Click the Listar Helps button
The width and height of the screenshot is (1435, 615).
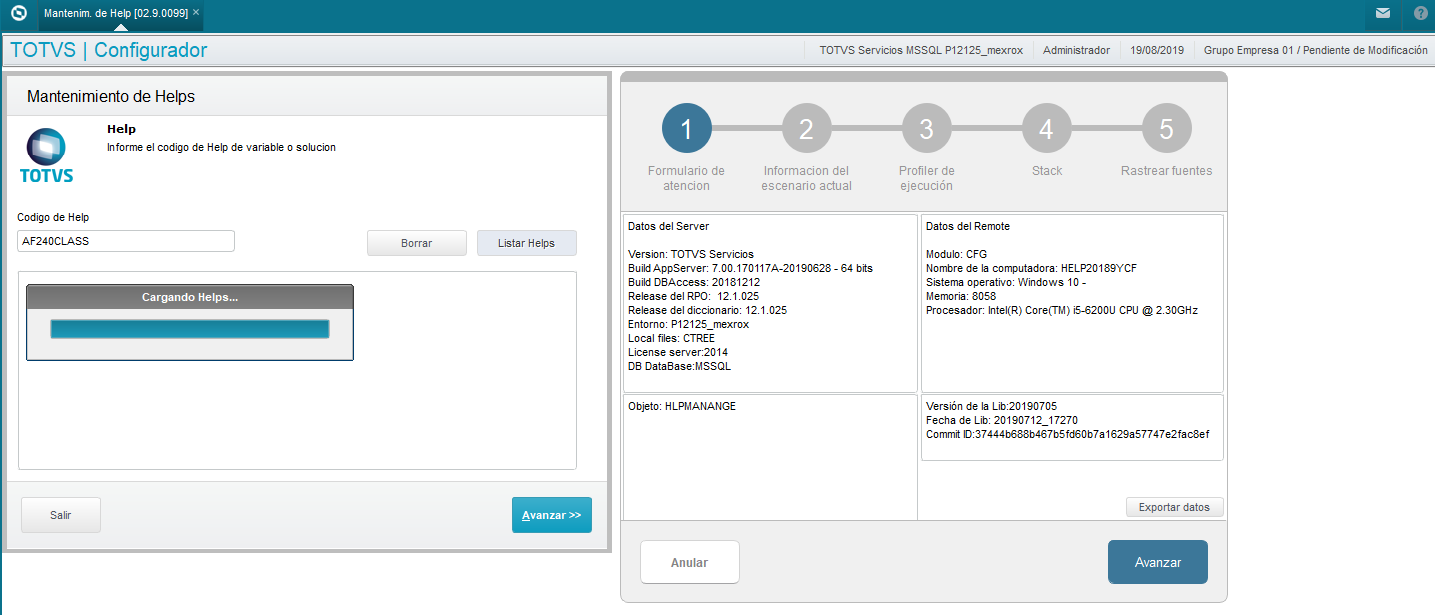[527, 243]
